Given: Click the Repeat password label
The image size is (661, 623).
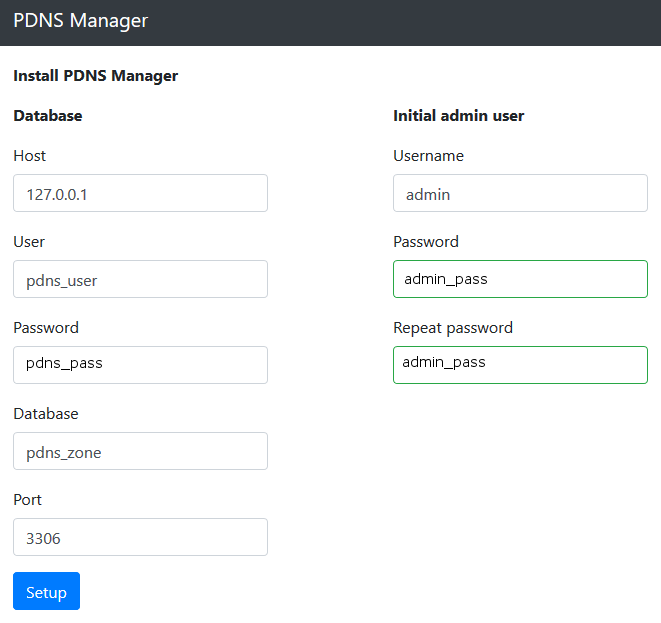Looking at the screenshot, I should coord(452,328).
